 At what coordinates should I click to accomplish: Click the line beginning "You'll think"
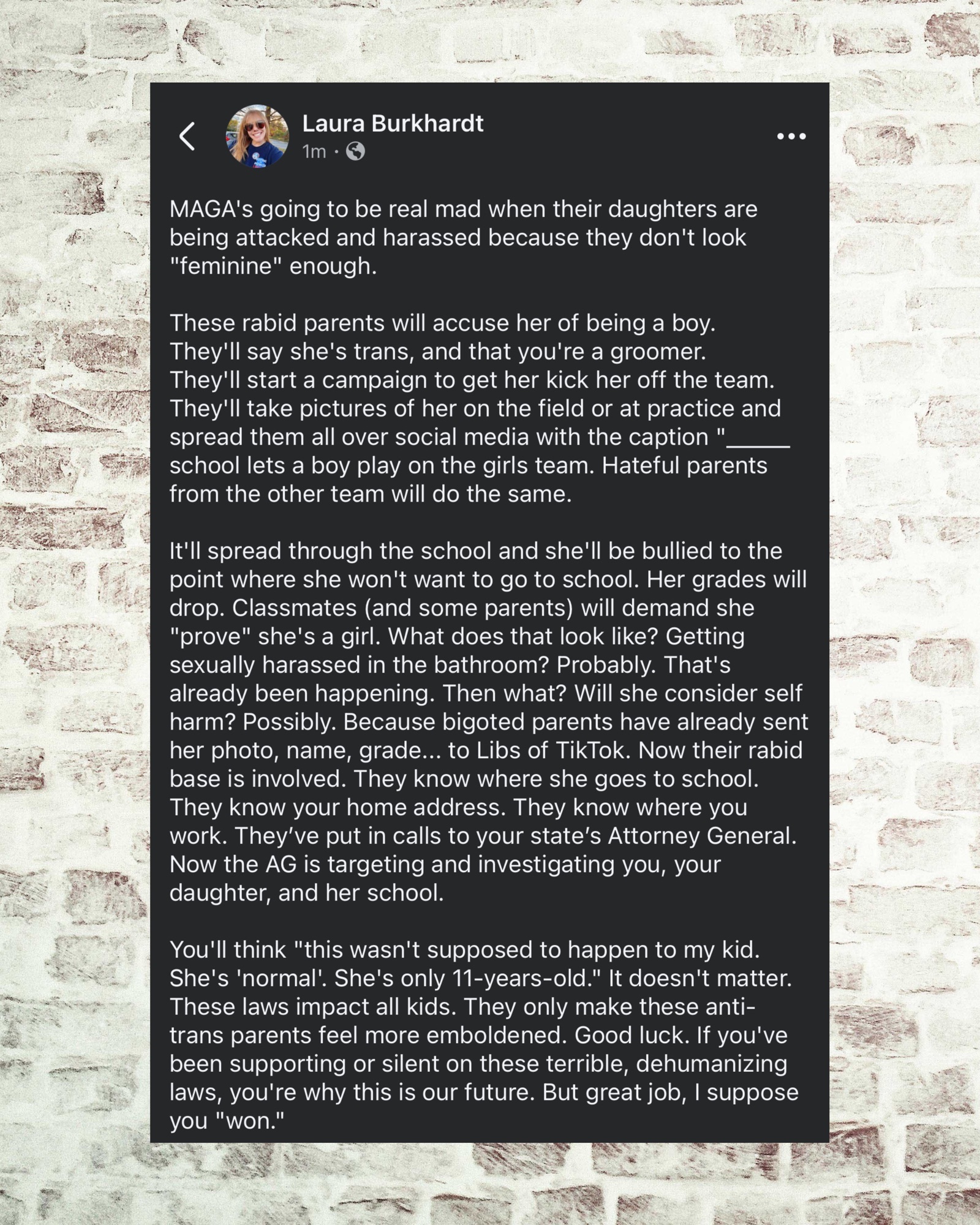(464, 949)
